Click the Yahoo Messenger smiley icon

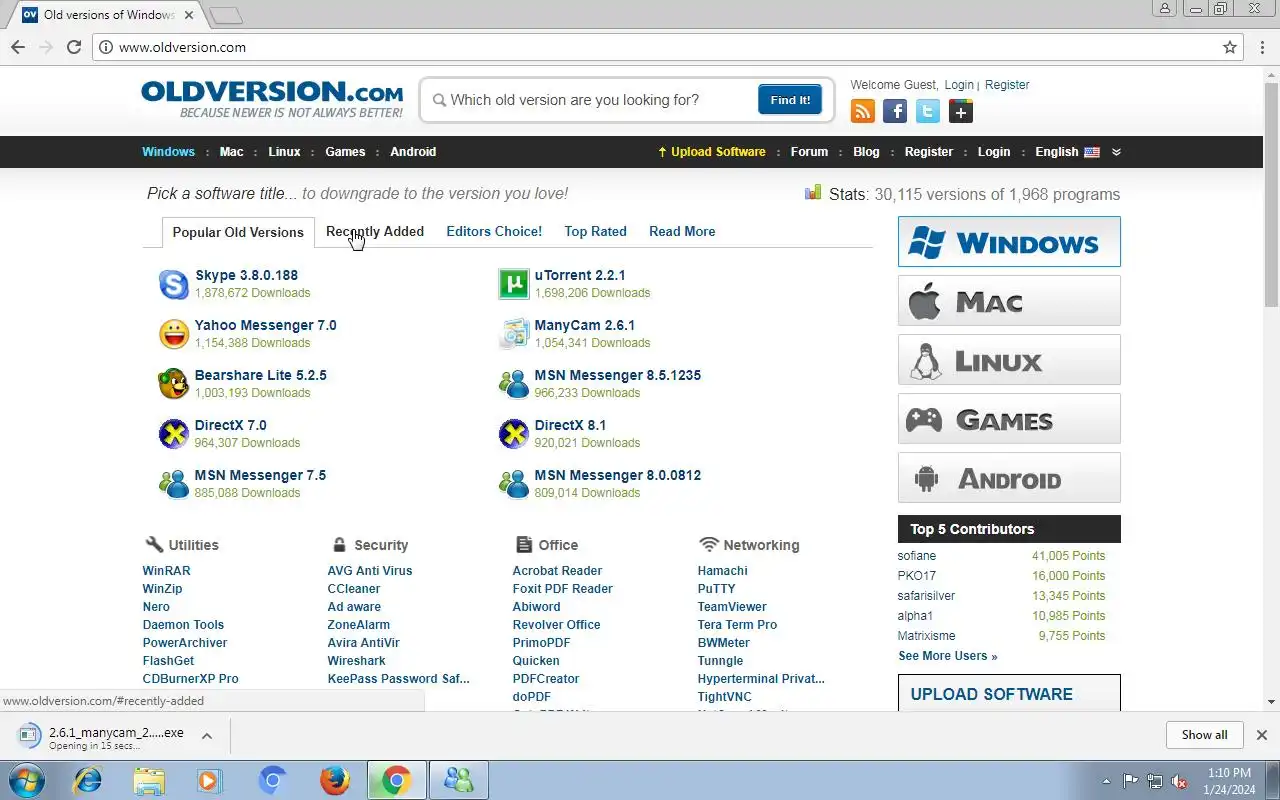pos(174,334)
